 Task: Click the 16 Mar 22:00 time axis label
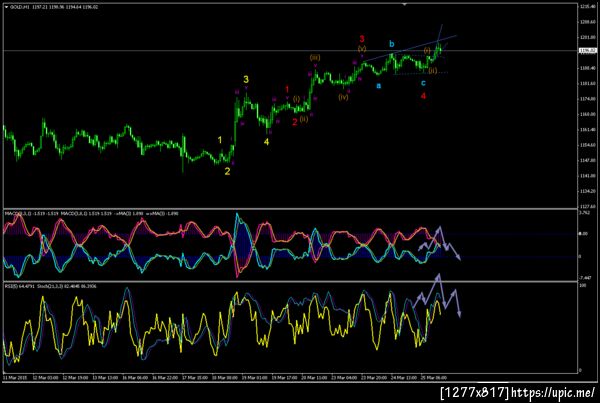pos(165,378)
